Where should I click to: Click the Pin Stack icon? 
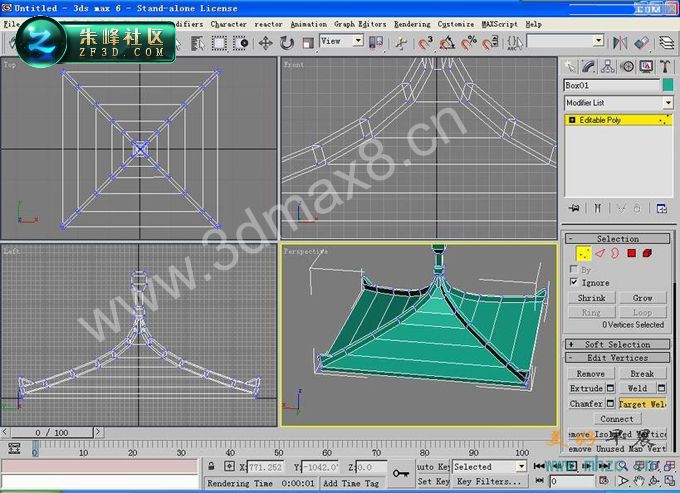tap(574, 209)
